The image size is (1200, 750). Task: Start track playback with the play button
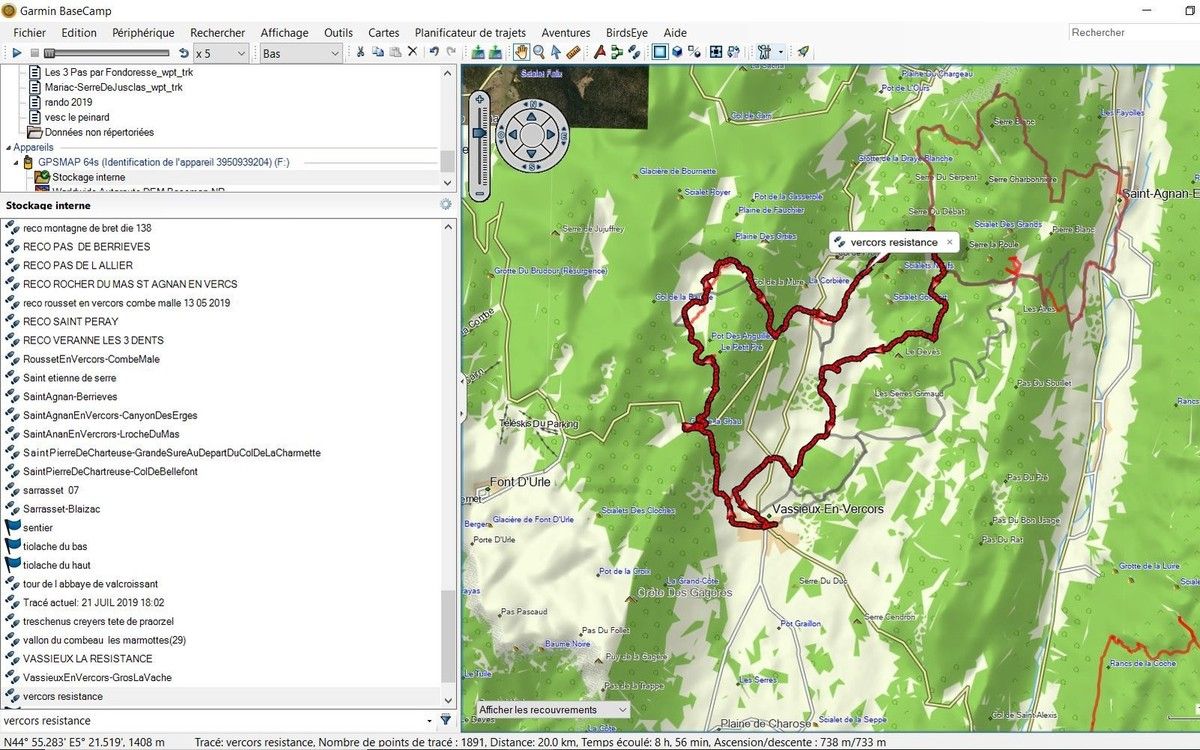tap(17, 52)
